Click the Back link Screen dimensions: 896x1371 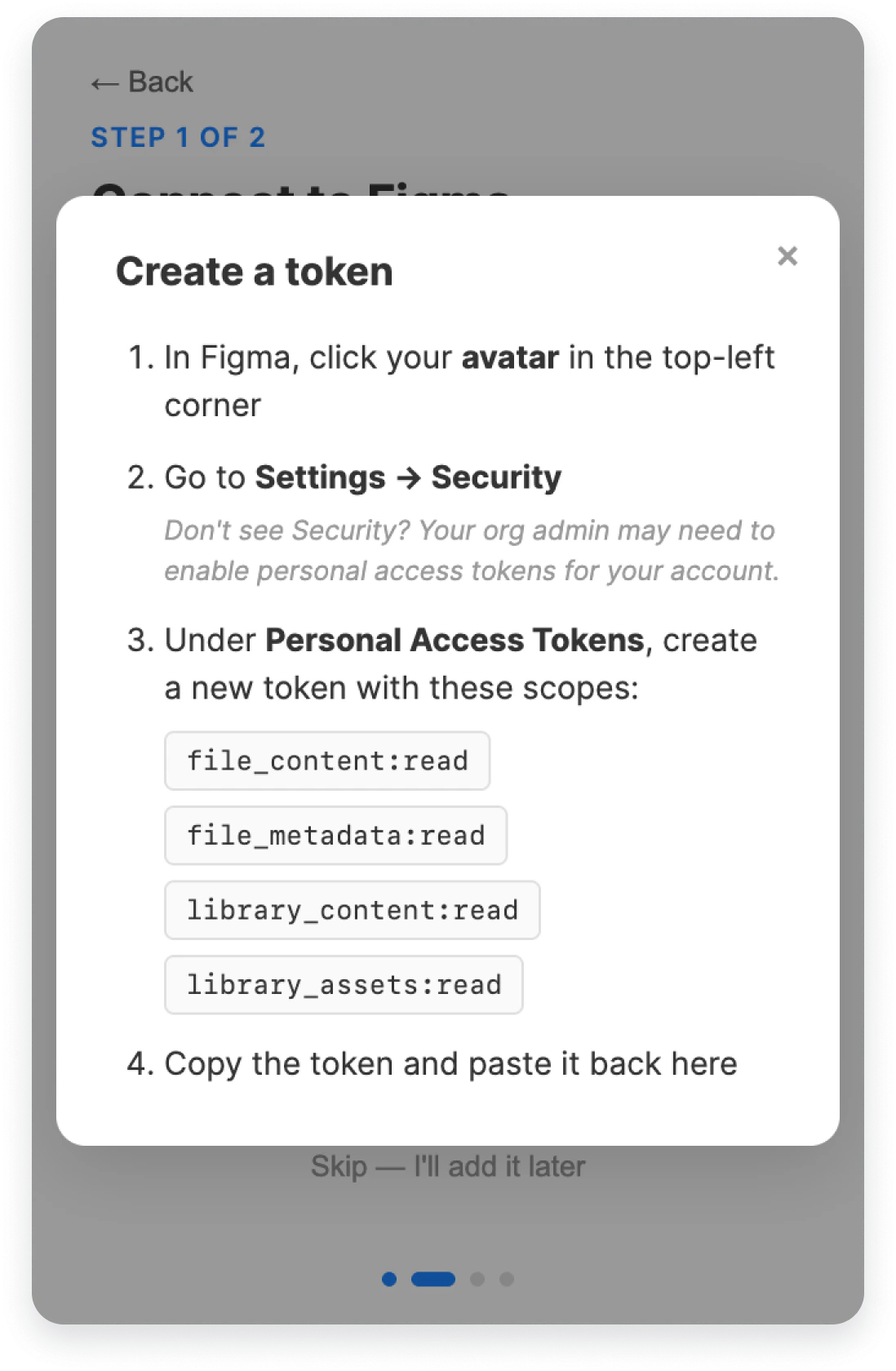point(143,82)
